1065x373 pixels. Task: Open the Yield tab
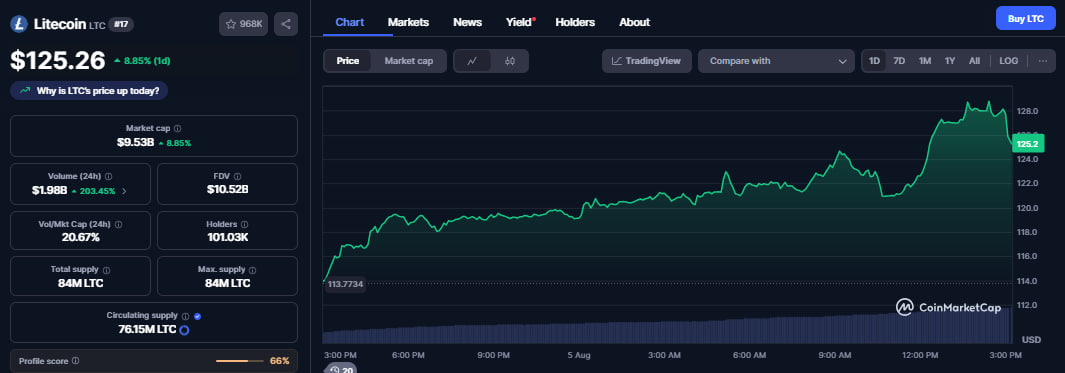tap(520, 22)
